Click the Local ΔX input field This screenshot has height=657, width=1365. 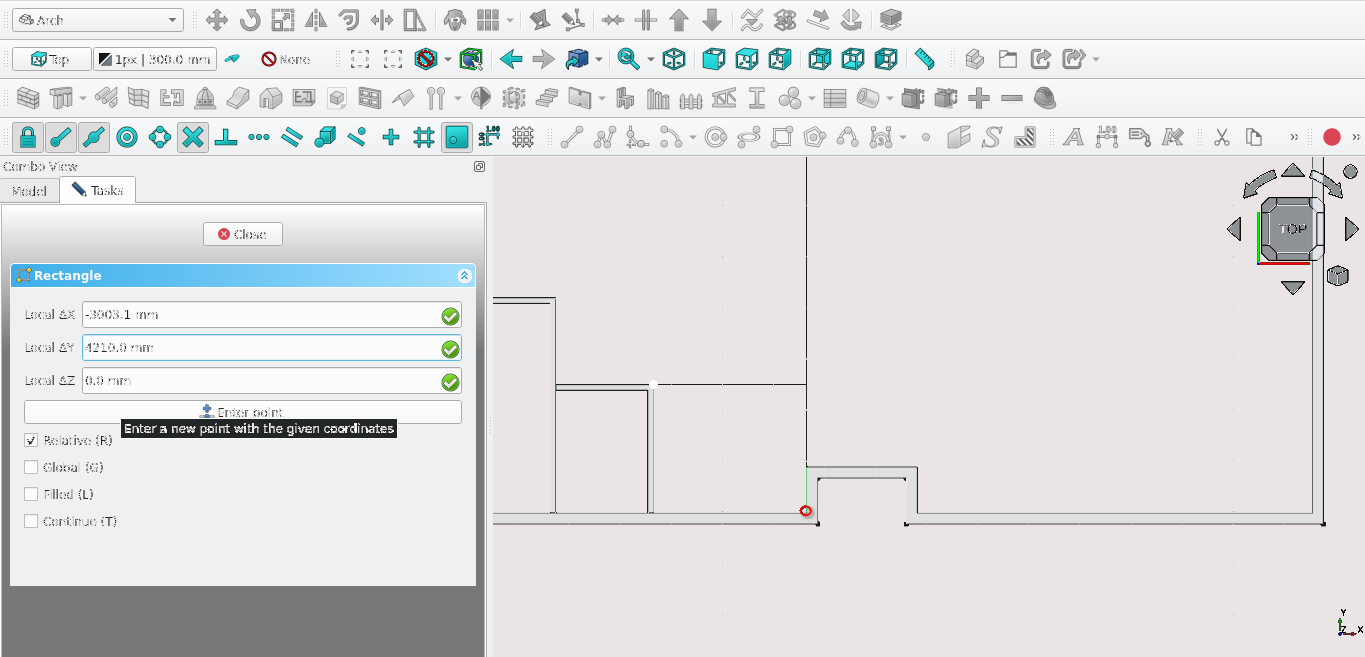tap(261, 315)
